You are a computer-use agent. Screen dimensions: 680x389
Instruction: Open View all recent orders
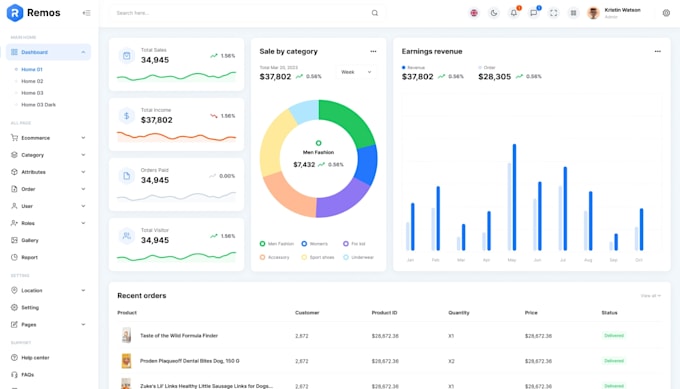[x=651, y=296]
